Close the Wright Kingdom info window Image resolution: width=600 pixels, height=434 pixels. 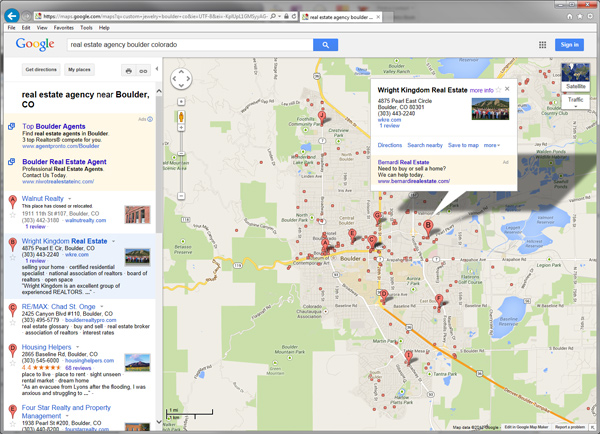[x=507, y=89]
